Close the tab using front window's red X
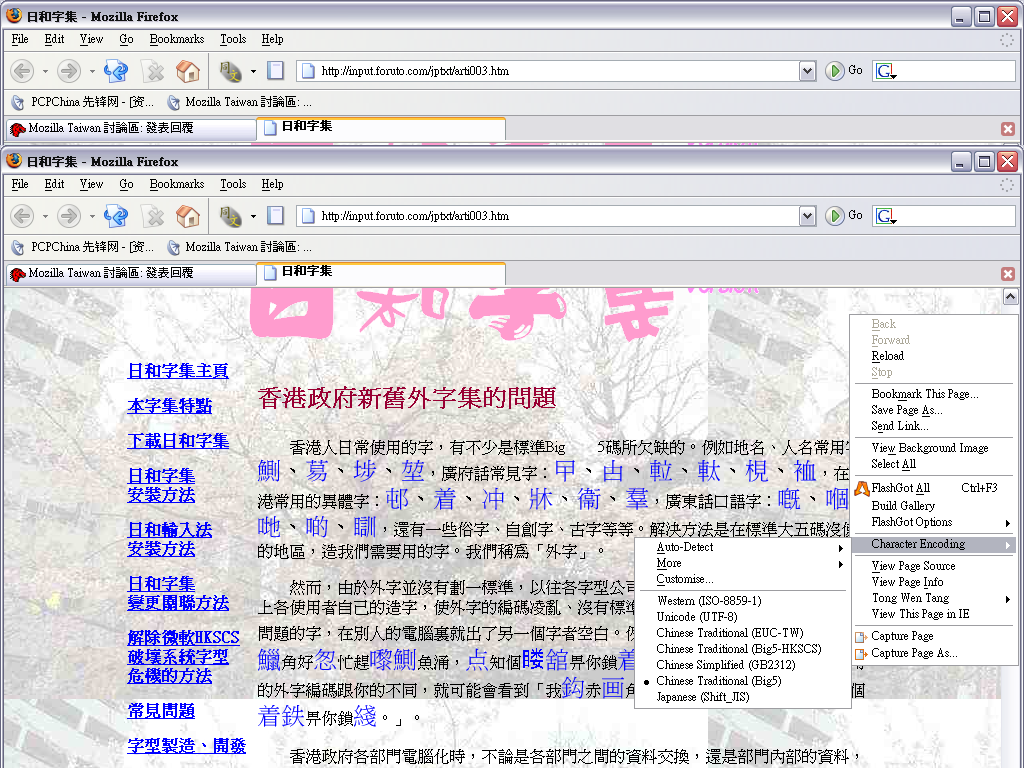Viewport: 1024px width, 768px height. click(x=1008, y=274)
